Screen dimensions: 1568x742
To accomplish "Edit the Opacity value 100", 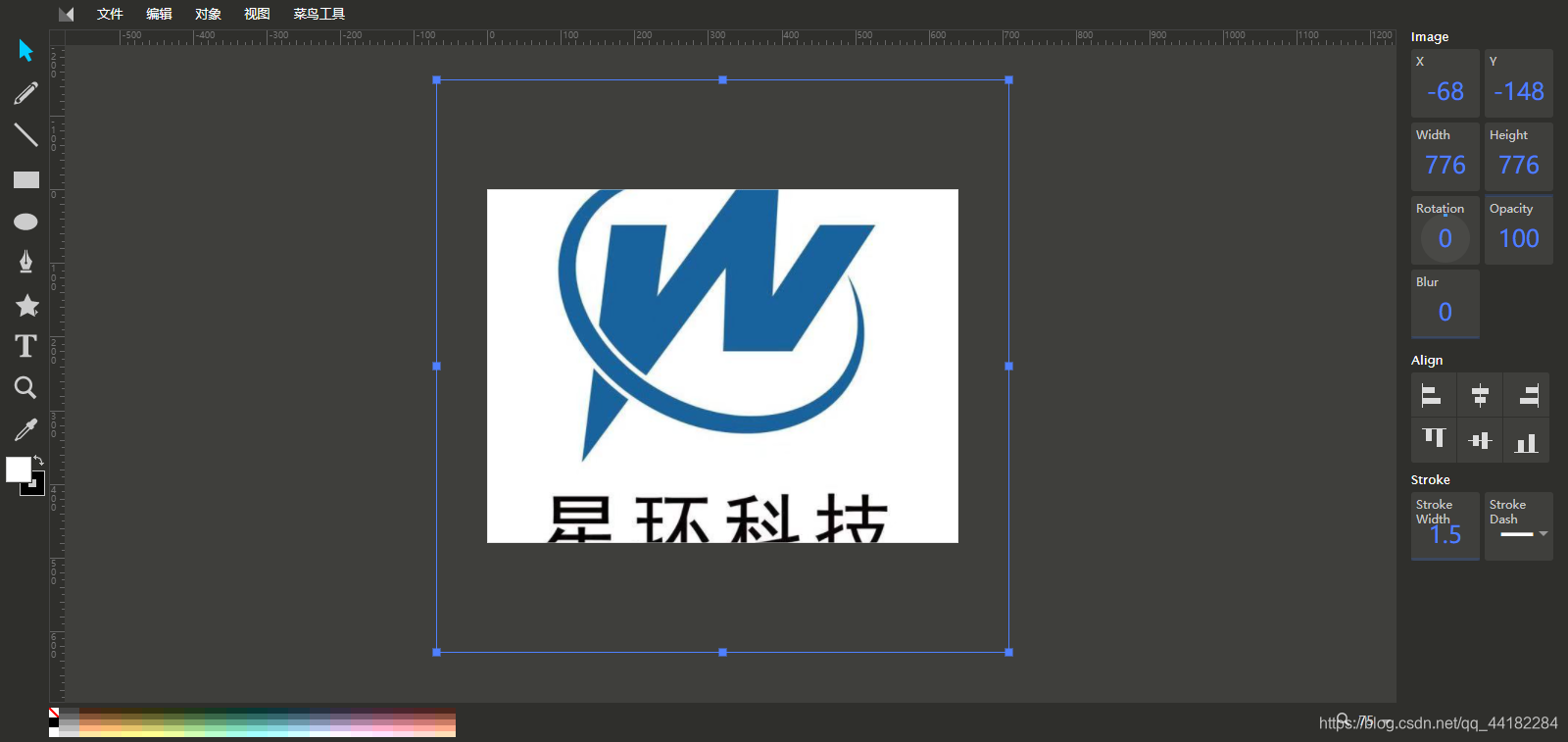I will [x=1519, y=238].
